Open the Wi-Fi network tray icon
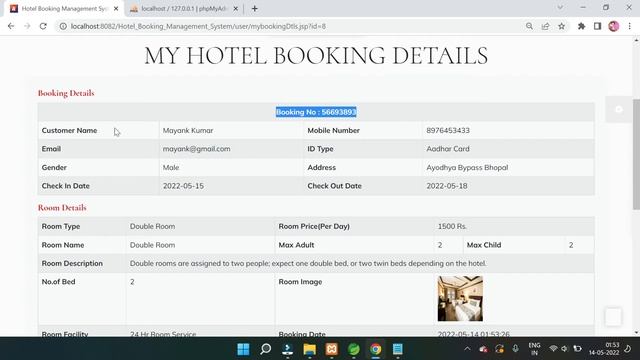The width and height of the screenshot is (640, 360). click(x=553, y=349)
